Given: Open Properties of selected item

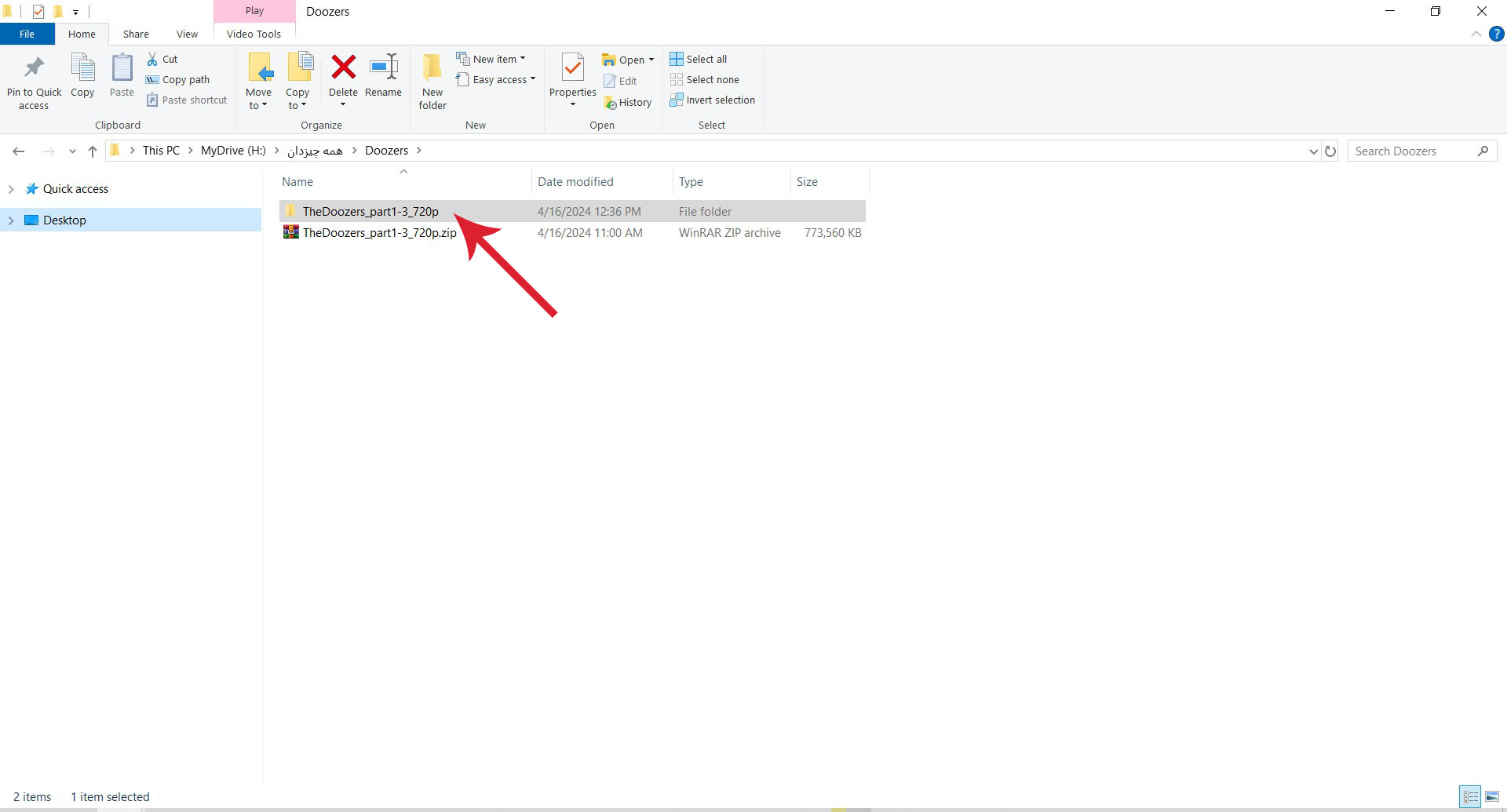Looking at the screenshot, I should tap(573, 80).
